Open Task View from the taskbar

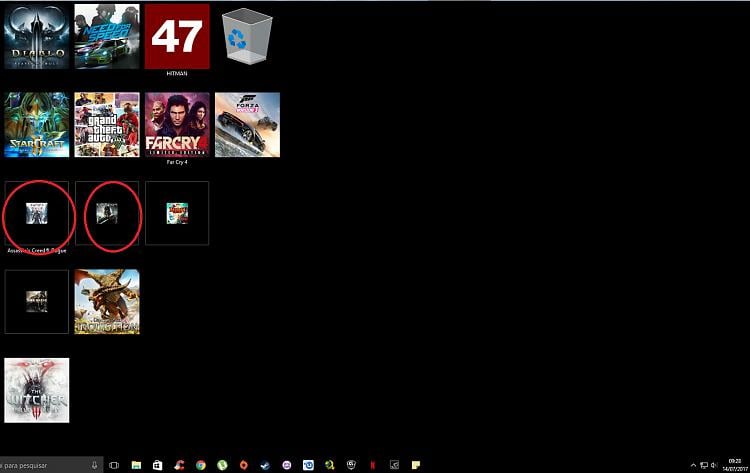click(114, 465)
